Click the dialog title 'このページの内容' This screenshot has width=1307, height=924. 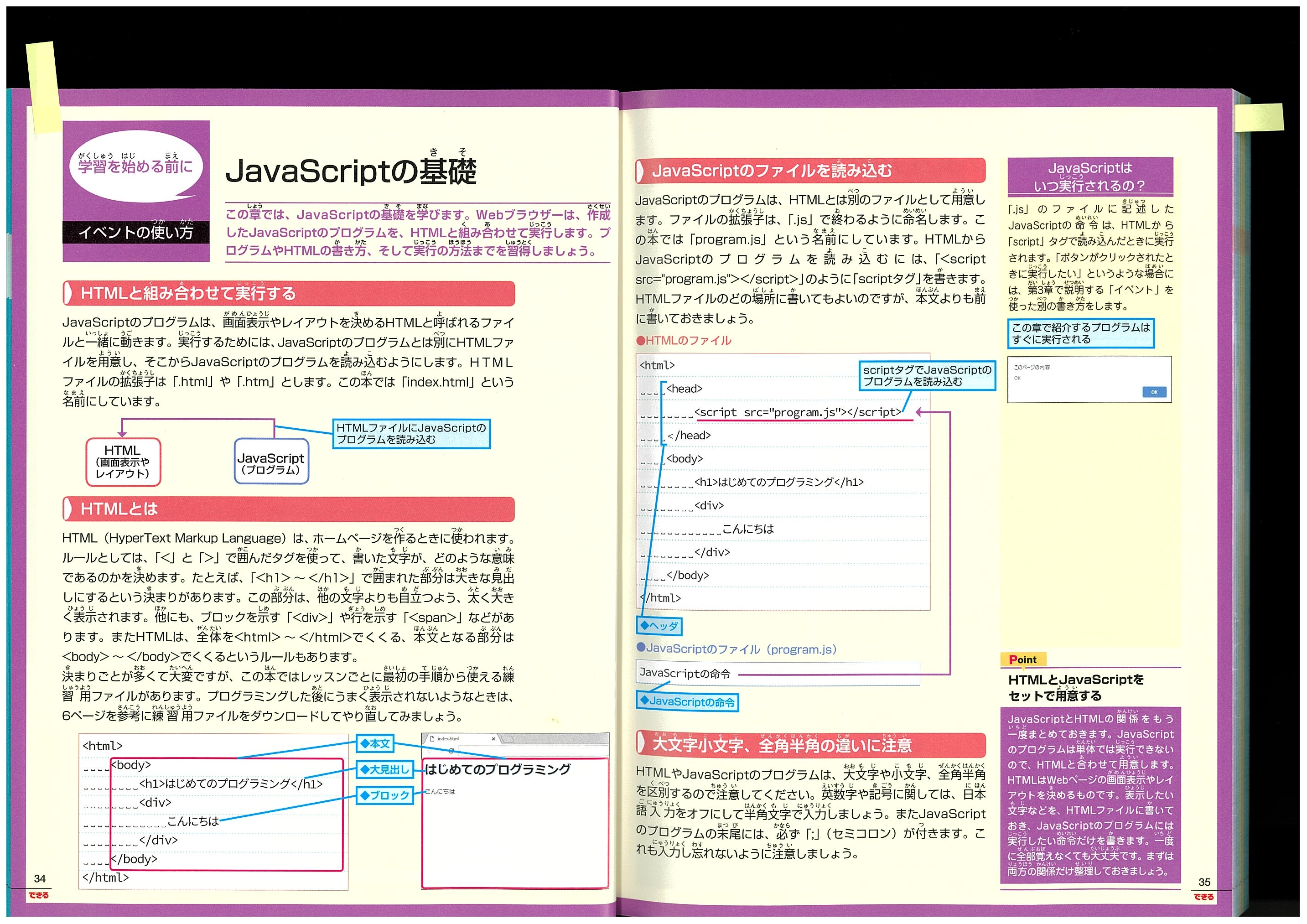[1031, 367]
